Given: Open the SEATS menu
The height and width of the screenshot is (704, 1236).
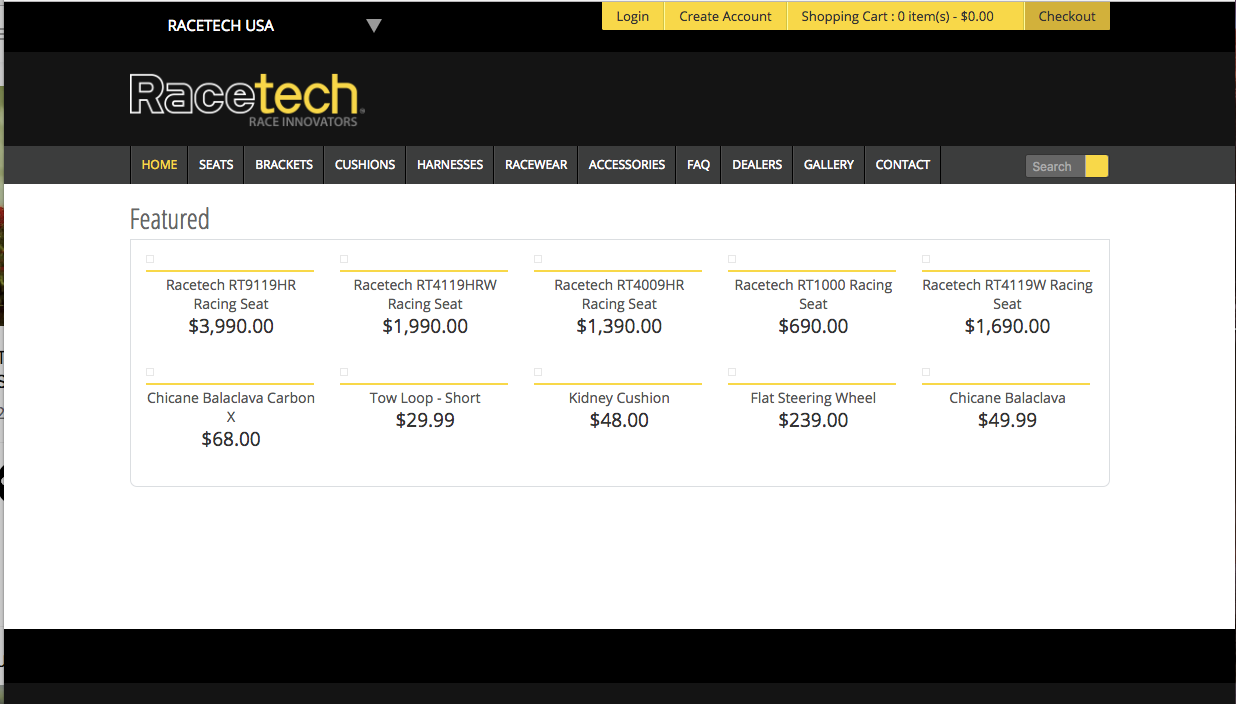Looking at the screenshot, I should tap(216, 165).
